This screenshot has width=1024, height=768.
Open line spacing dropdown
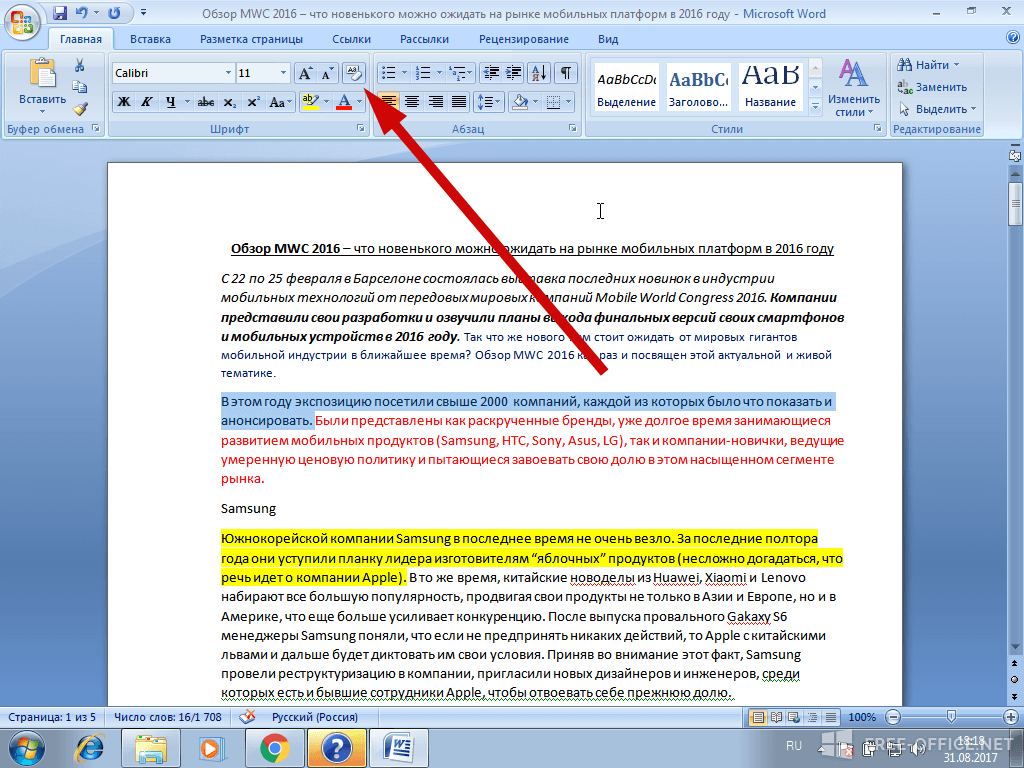[x=488, y=102]
